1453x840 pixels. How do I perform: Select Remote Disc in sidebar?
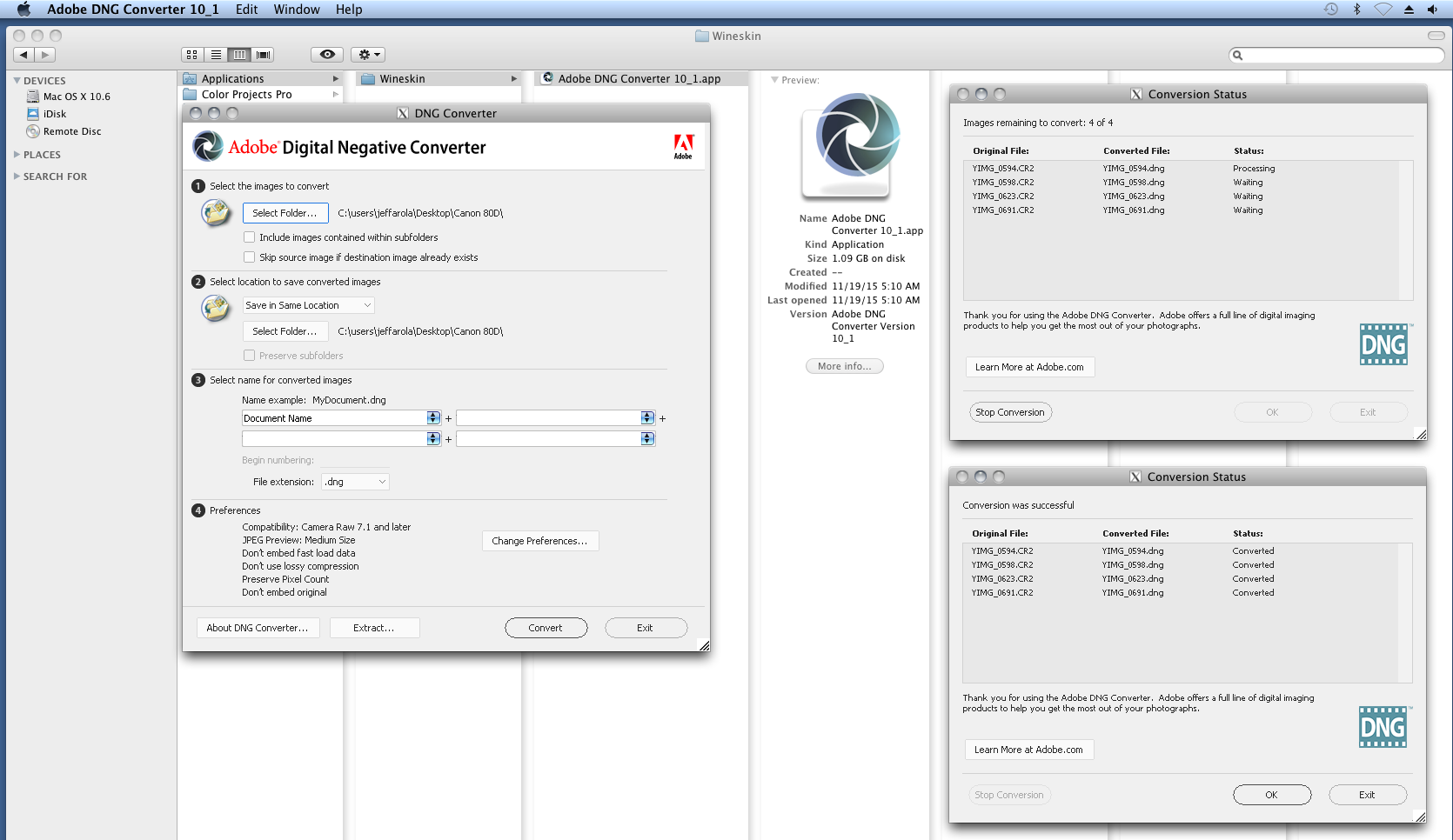tap(64, 131)
